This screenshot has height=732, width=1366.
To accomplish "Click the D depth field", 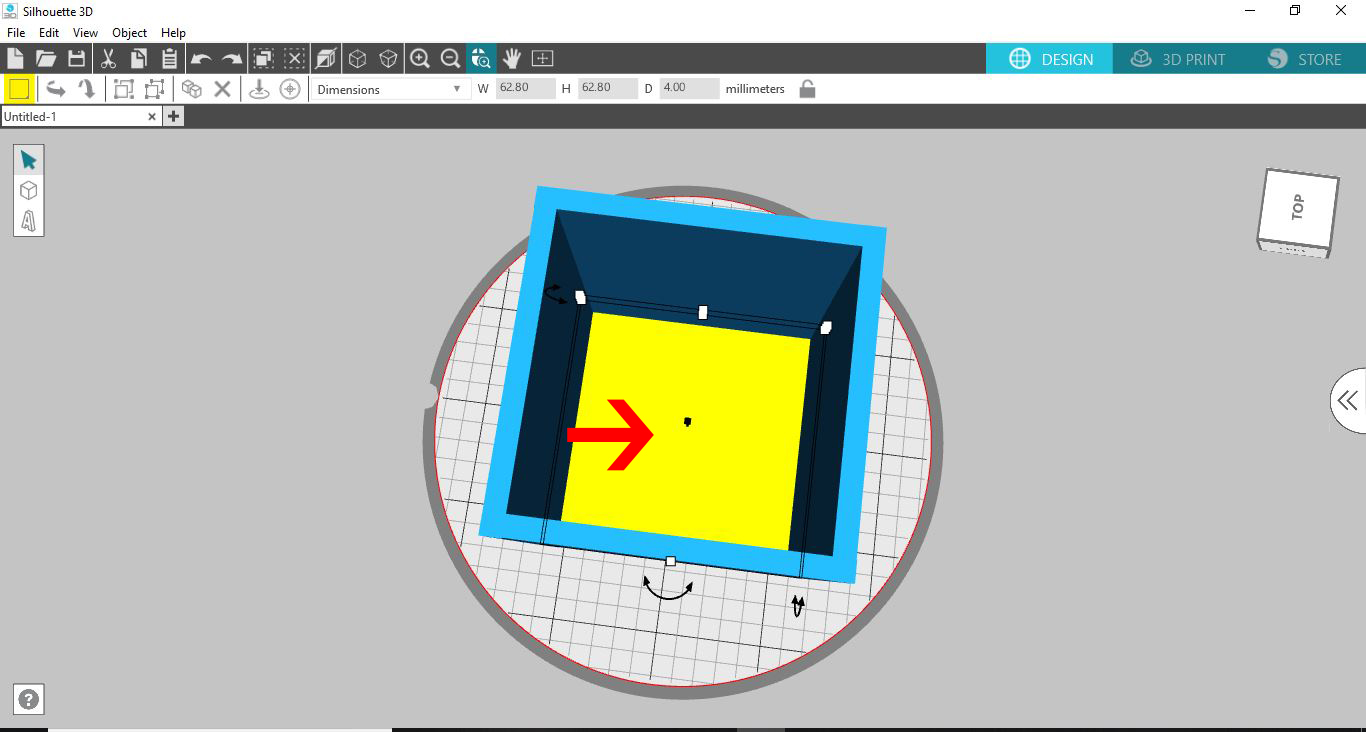I will [x=689, y=88].
